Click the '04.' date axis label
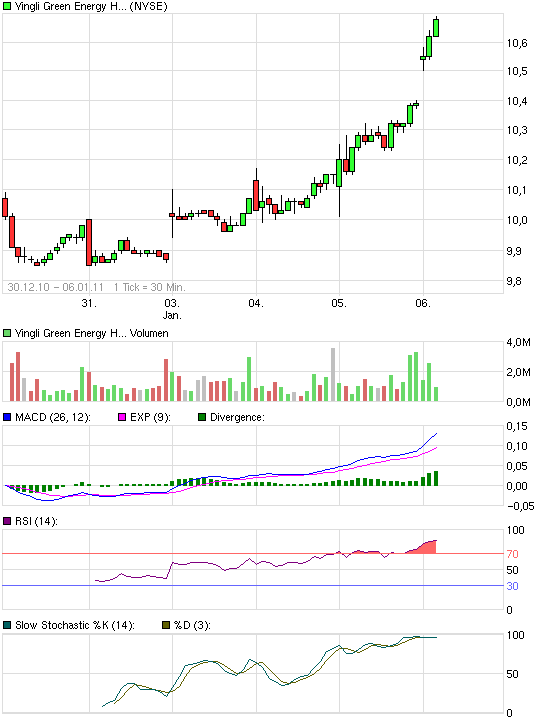 coord(255,303)
